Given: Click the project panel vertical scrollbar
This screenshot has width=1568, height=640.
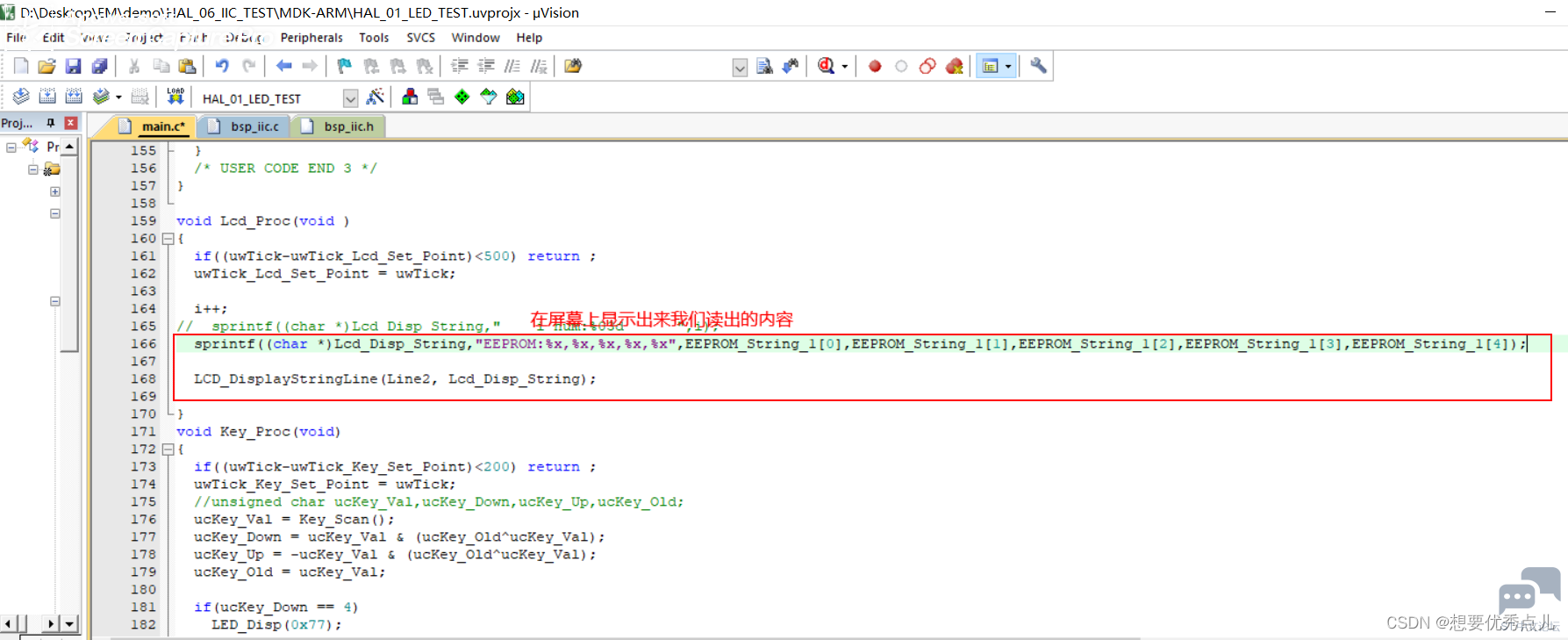Looking at the screenshot, I should pos(69,376).
